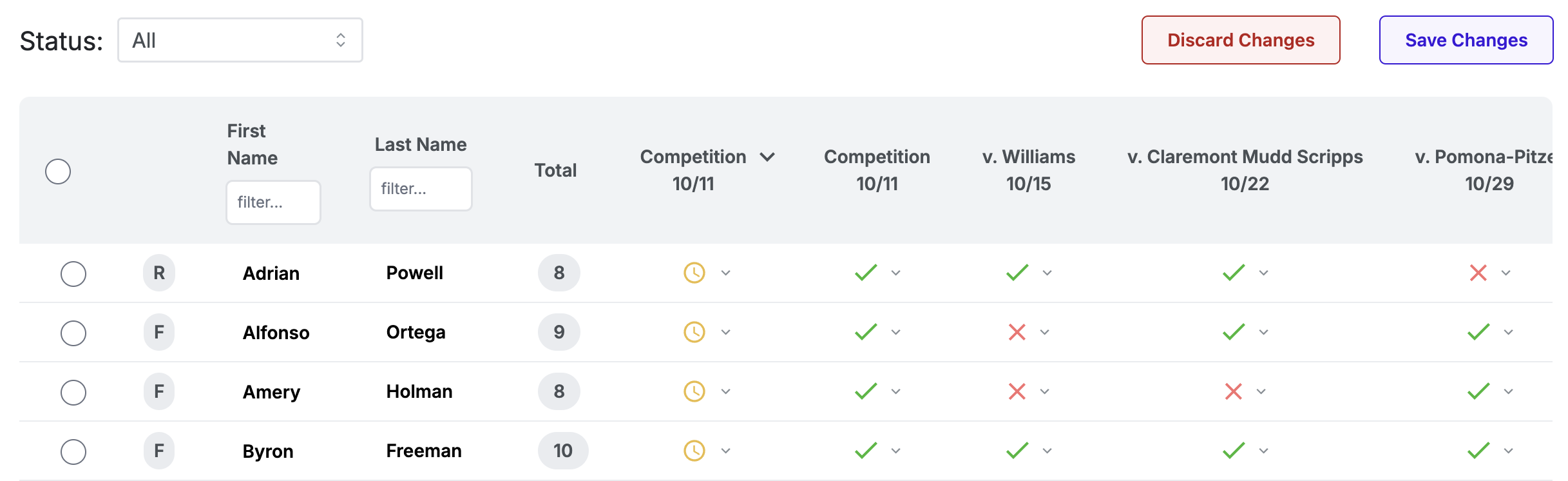Image resolution: width=1568 pixels, height=481 pixels.
Task: Select the row checkbox for Adrian Powell
Action: [x=73, y=274]
